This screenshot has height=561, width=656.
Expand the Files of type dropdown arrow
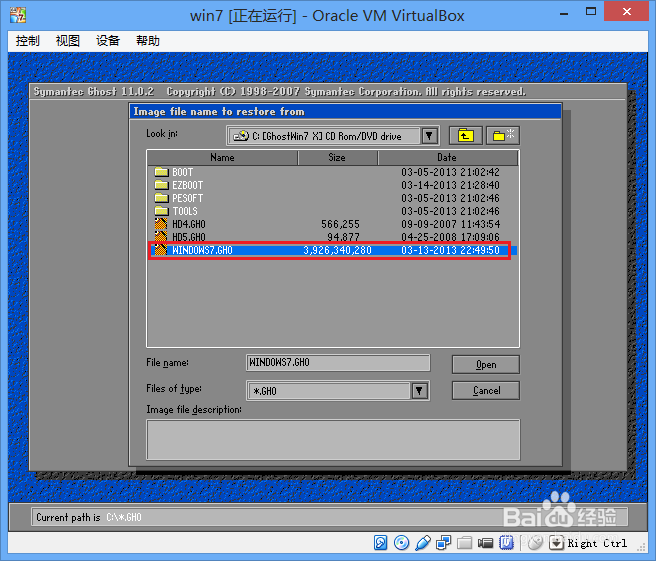419,391
